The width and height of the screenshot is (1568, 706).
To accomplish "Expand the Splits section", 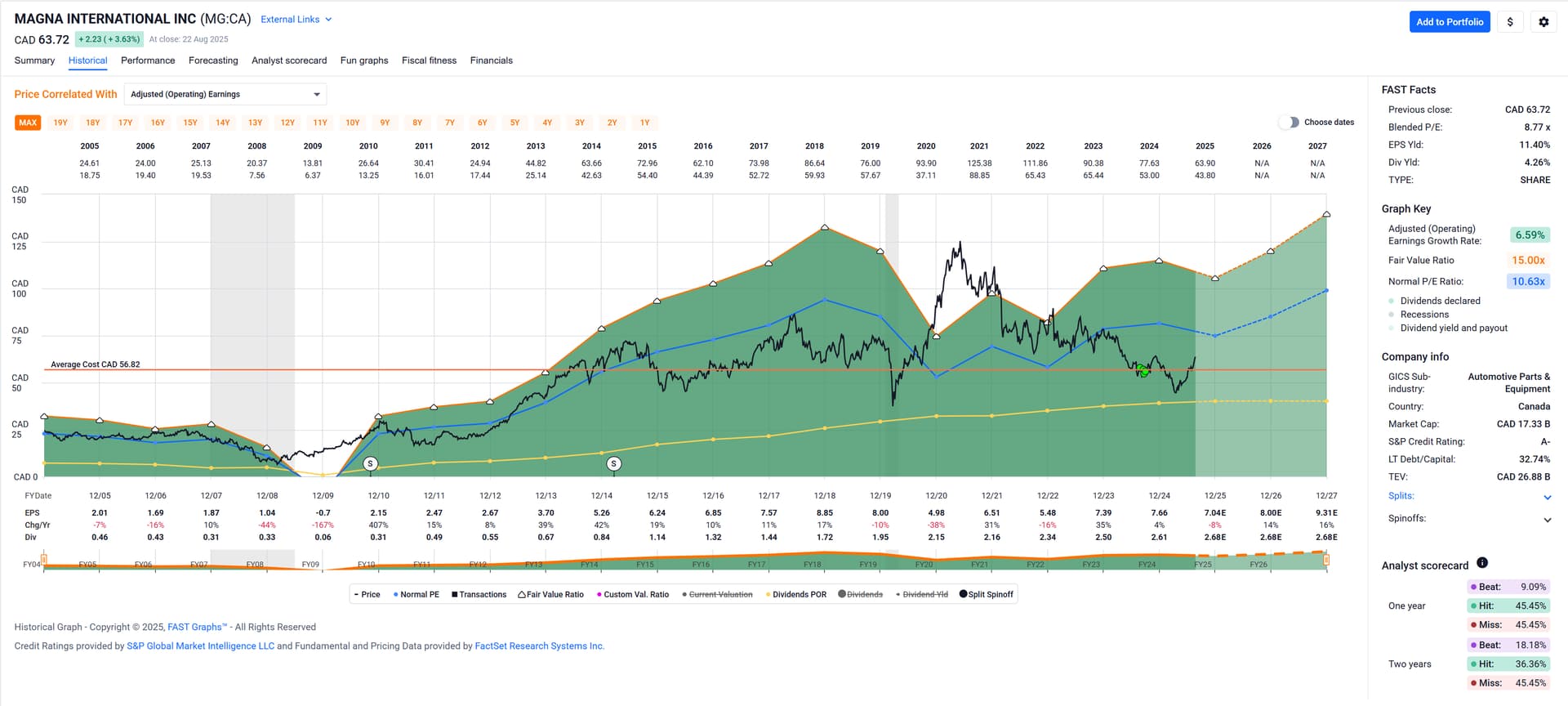I will coord(1547,497).
